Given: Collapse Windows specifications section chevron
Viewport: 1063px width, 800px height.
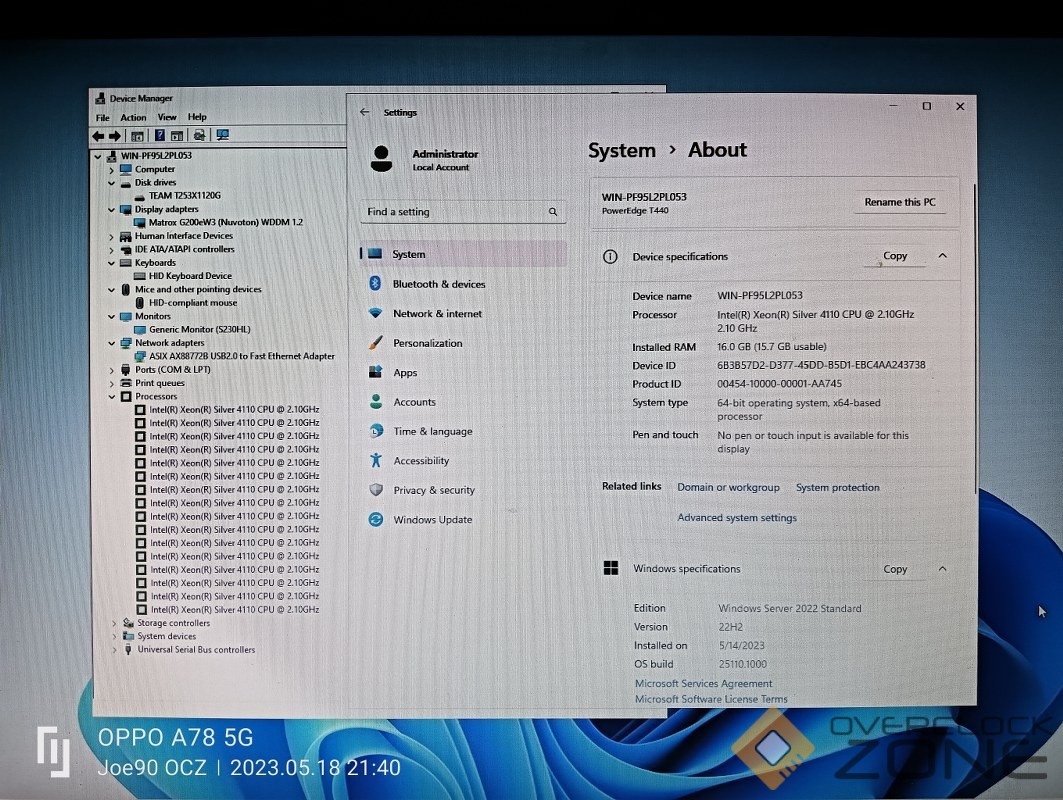Looking at the screenshot, I should 942,569.
